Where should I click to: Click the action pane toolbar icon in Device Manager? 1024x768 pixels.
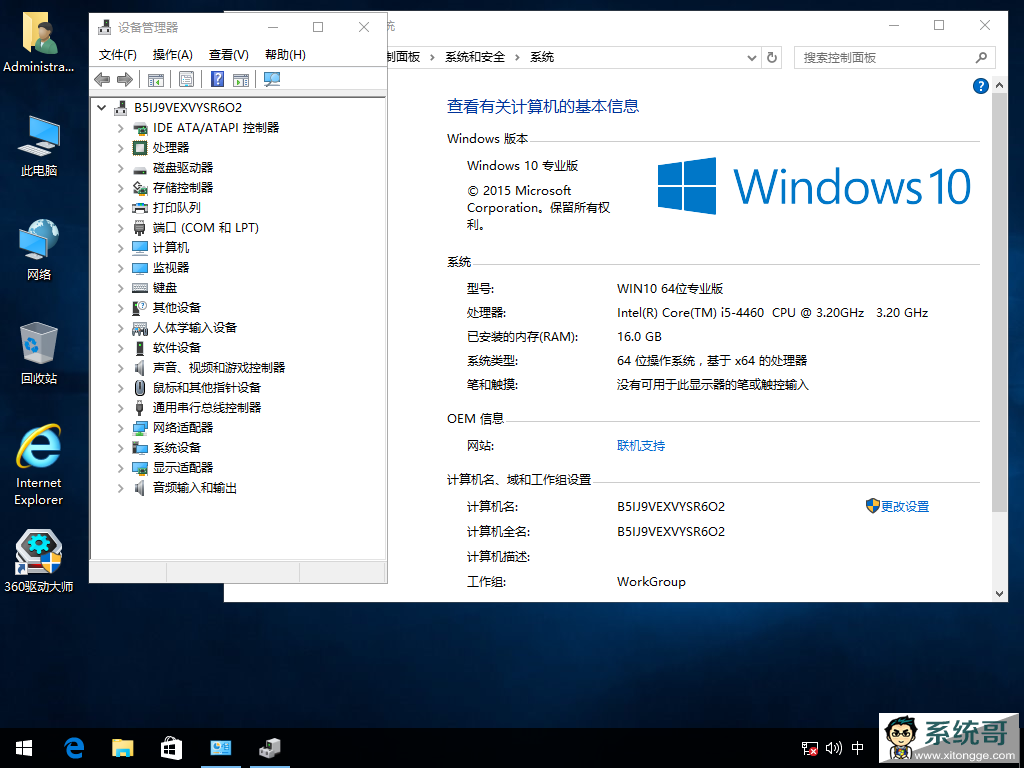pos(241,80)
